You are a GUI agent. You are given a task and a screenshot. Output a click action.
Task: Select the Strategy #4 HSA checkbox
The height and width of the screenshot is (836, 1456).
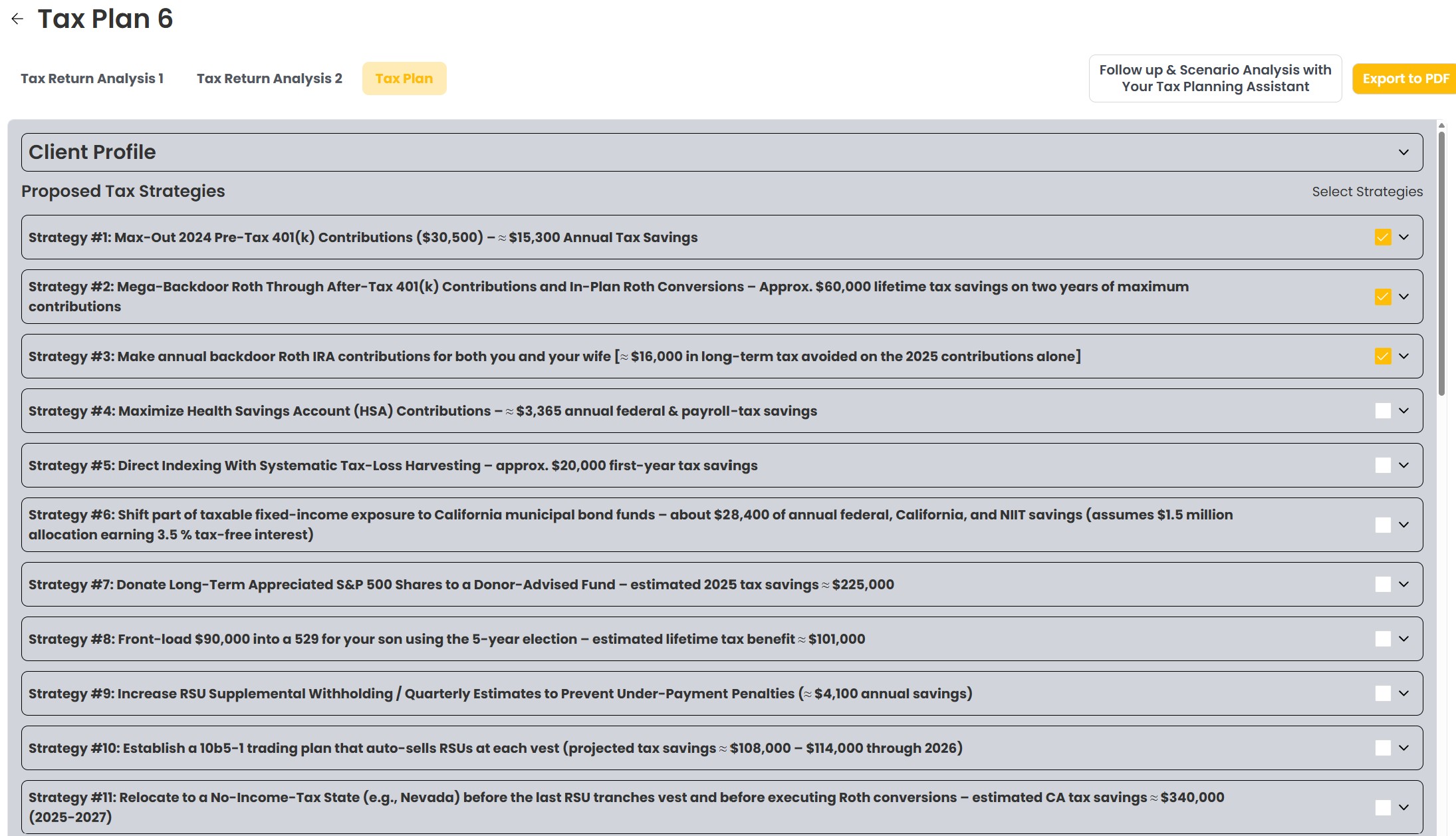(1383, 411)
